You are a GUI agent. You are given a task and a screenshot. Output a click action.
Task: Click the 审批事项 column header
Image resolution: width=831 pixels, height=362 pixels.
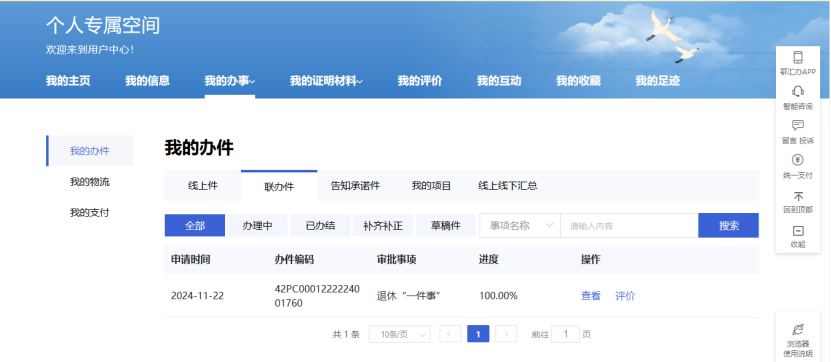point(396,260)
